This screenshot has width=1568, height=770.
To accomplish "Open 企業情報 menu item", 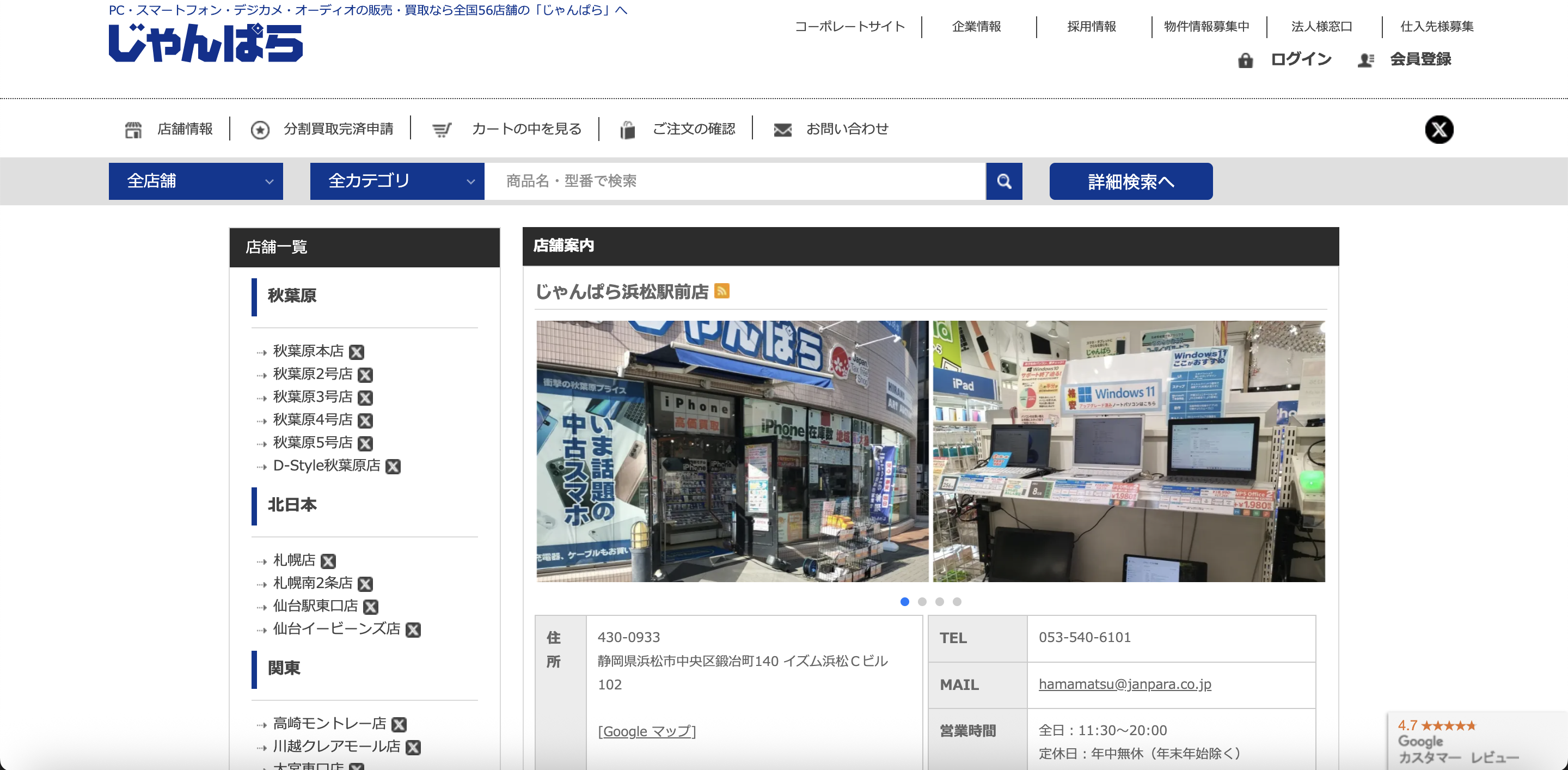I will [976, 26].
